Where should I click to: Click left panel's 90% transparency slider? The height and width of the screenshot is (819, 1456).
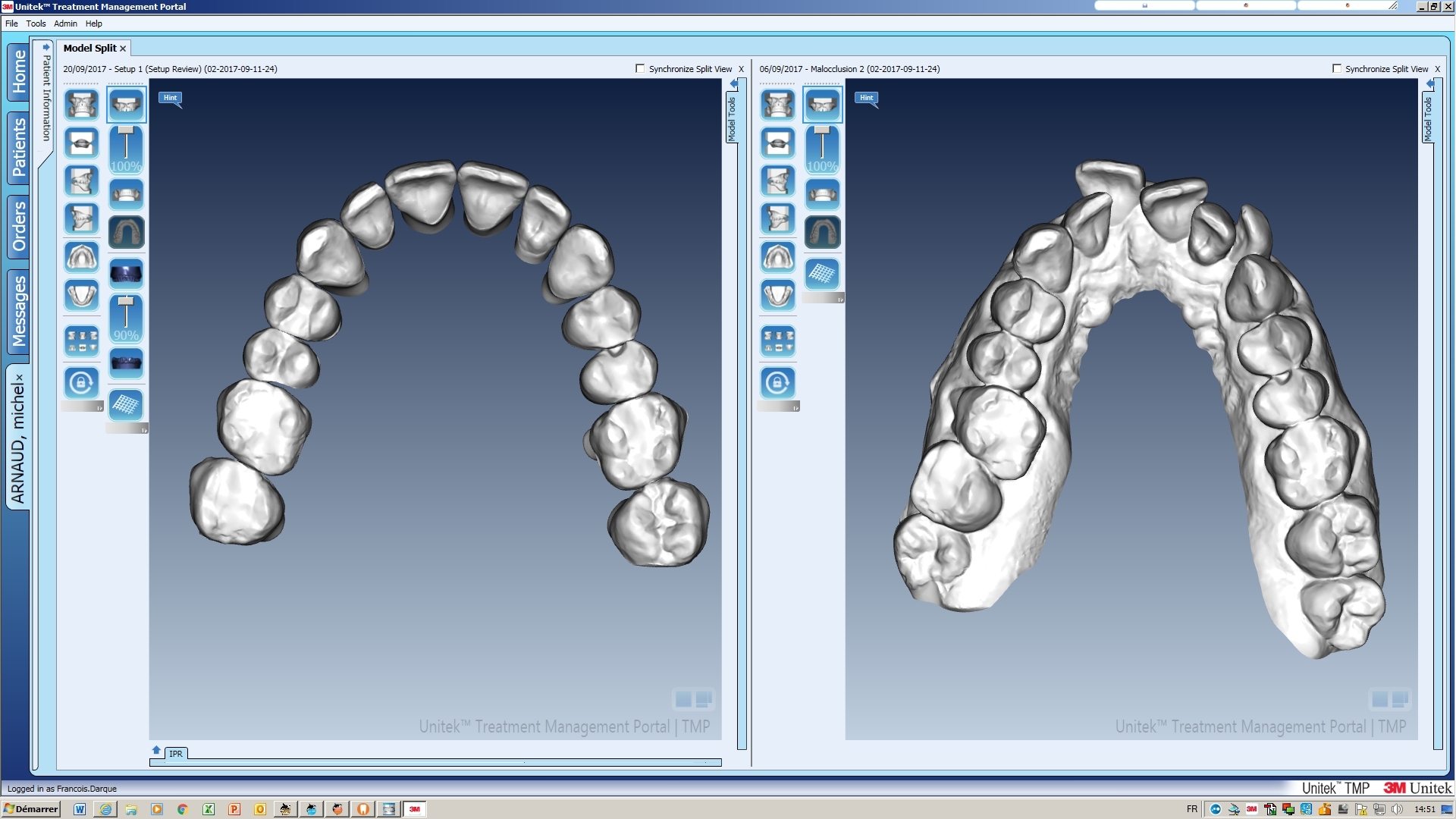coord(126,318)
